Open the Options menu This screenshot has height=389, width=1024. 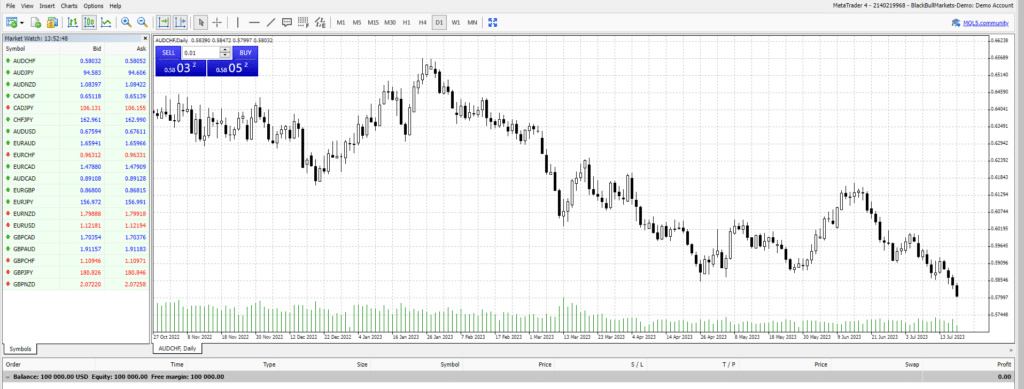click(93, 6)
